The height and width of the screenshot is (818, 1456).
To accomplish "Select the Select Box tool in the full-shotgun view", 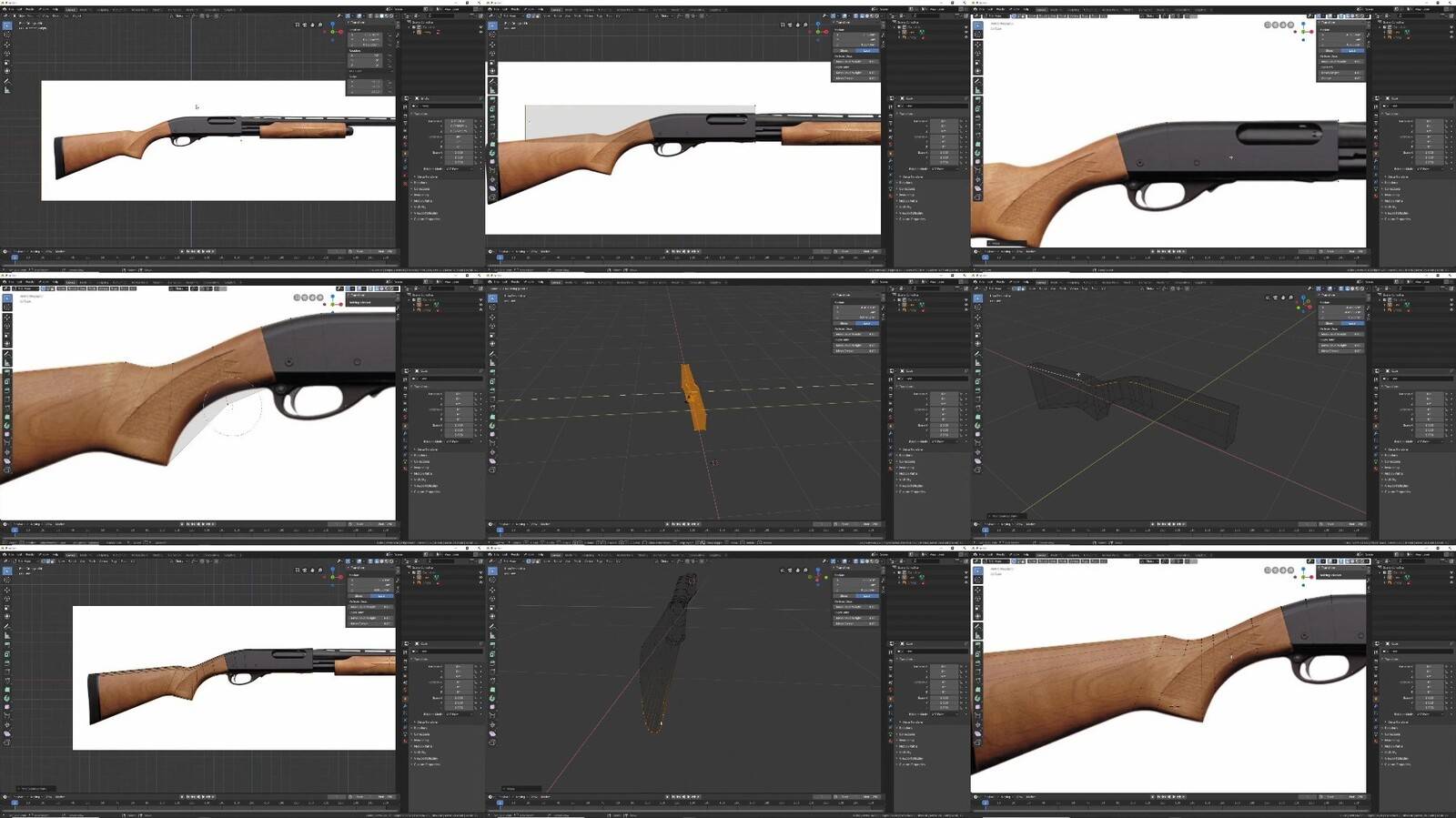I will (x=7, y=25).
